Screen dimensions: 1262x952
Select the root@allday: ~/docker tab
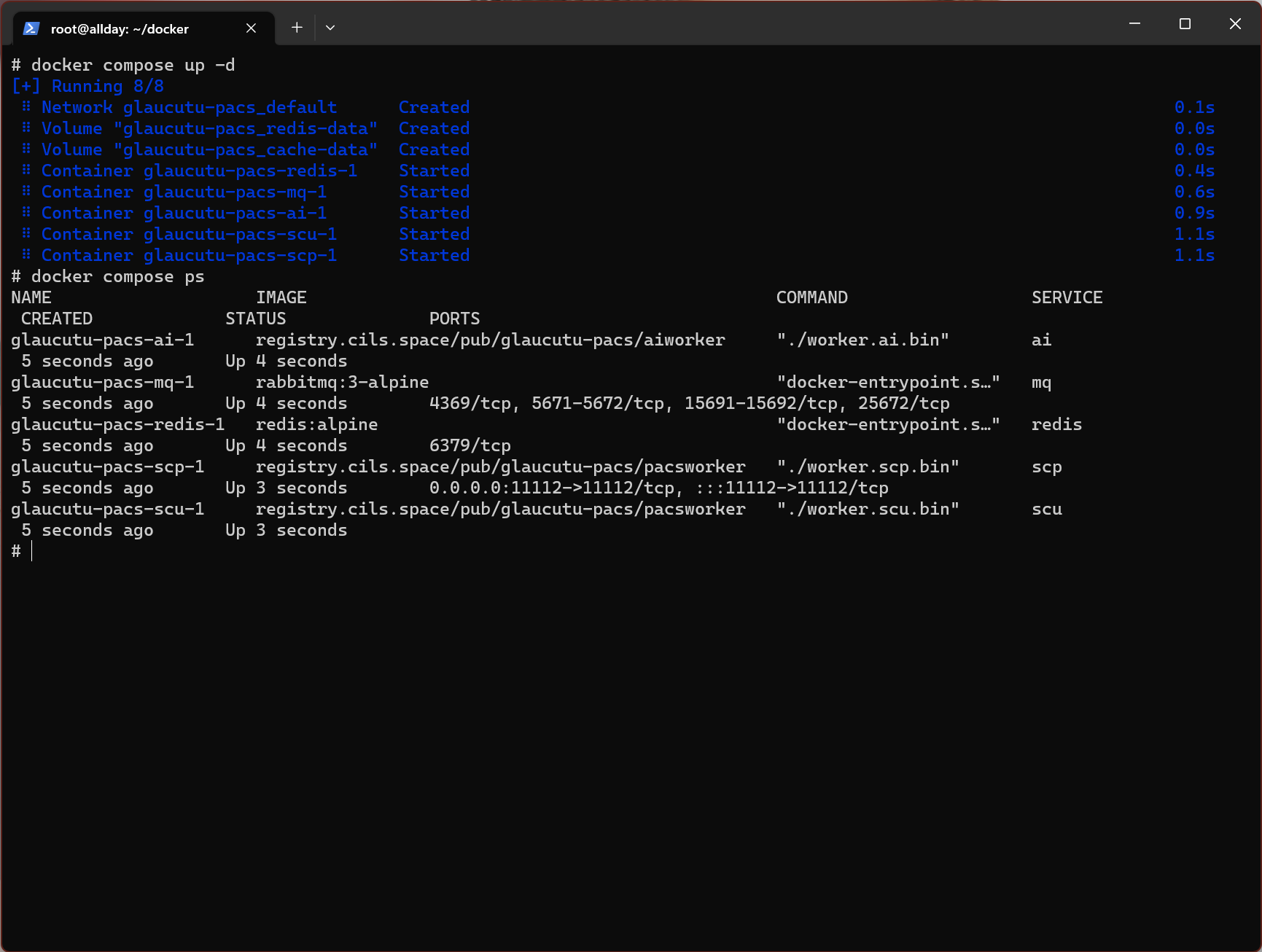tap(120, 29)
